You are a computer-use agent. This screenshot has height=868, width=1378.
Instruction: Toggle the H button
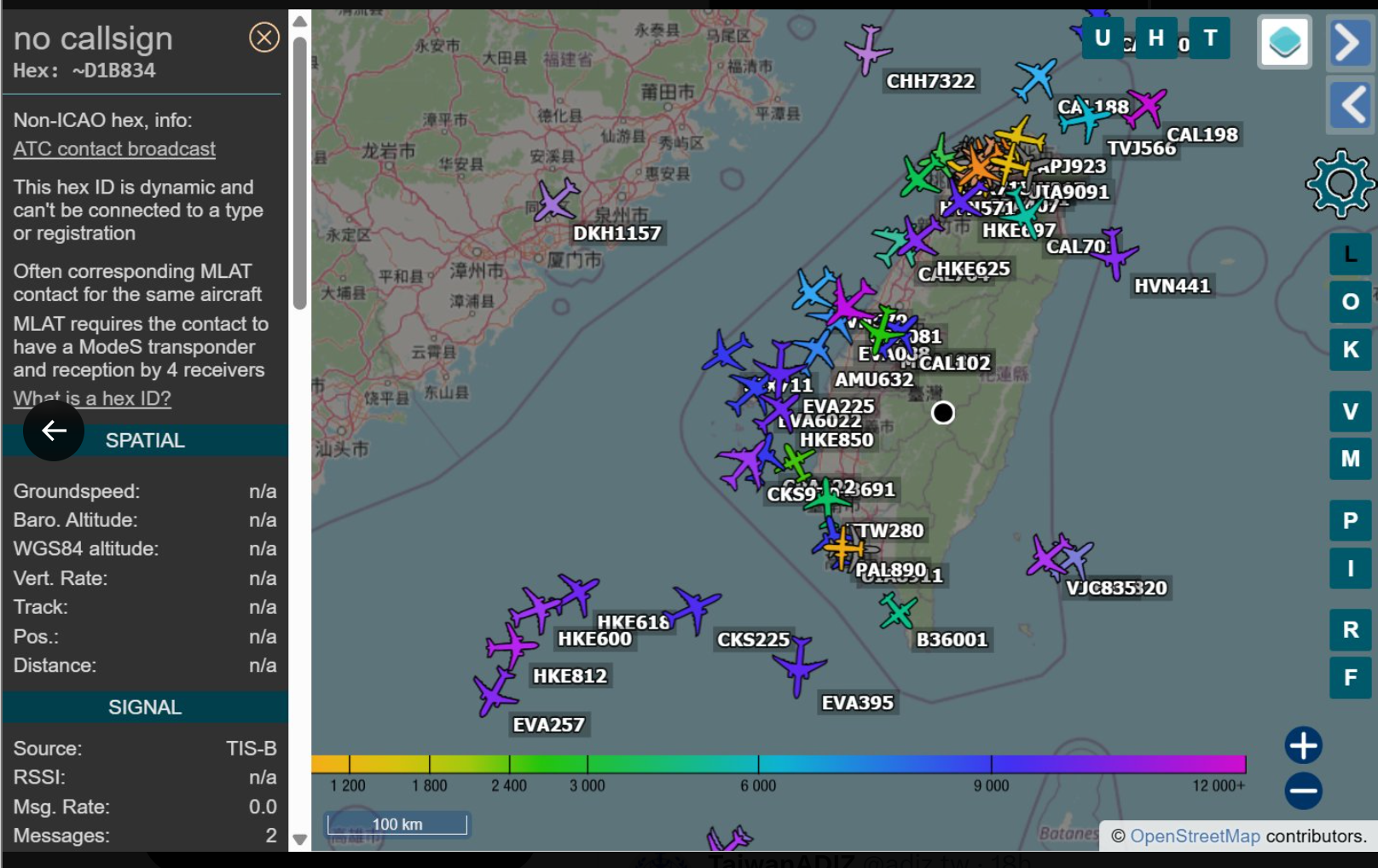1155,38
